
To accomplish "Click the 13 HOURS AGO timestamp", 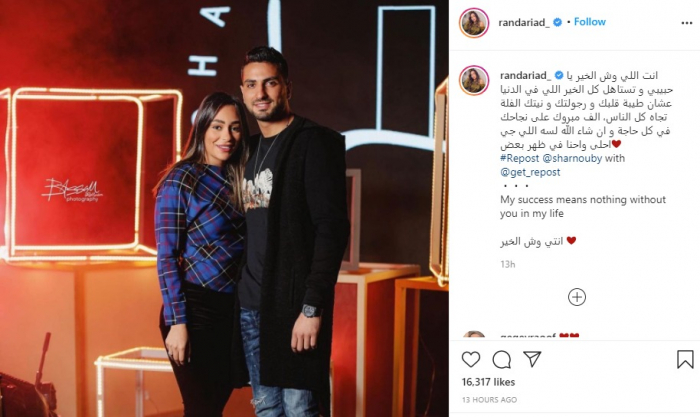I will 489,400.
